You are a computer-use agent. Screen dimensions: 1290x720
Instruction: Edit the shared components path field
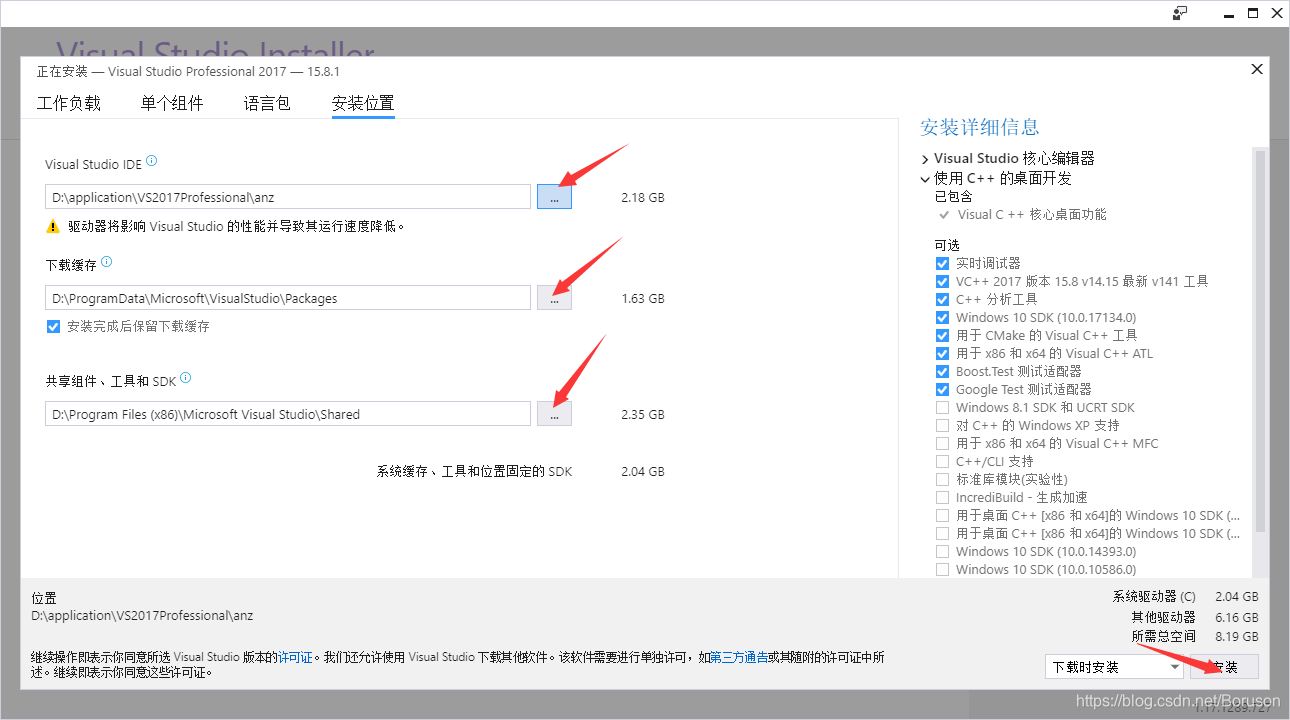point(288,414)
